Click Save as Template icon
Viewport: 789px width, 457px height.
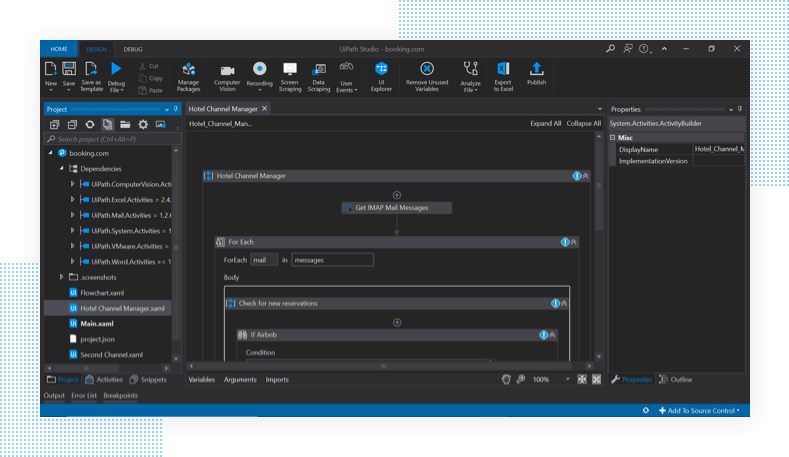[x=91, y=69]
